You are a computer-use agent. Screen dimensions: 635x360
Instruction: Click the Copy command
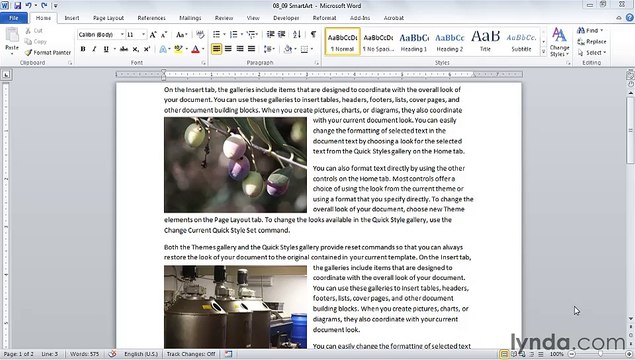[x=35, y=41]
